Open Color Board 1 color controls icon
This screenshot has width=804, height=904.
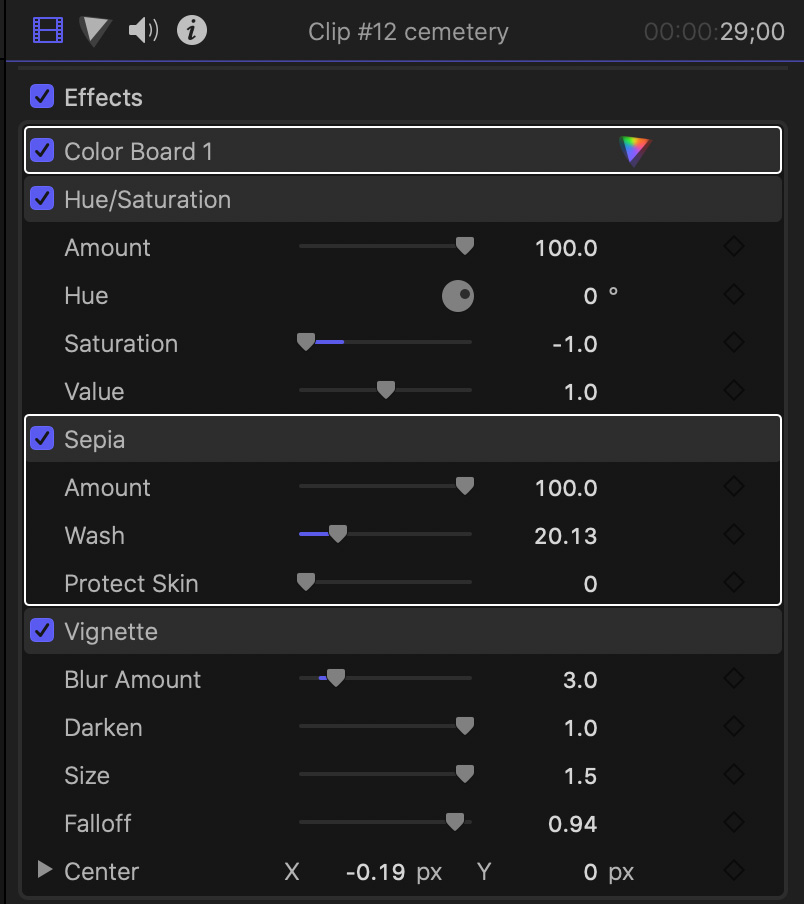(x=635, y=151)
